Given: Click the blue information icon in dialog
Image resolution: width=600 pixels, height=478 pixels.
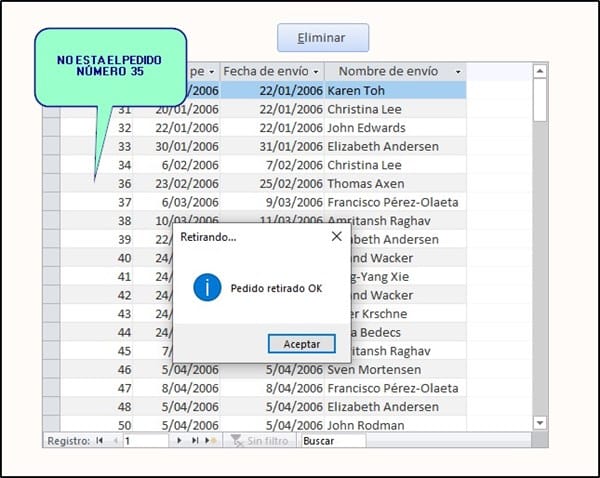Looking at the screenshot, I should coord(207,288).
